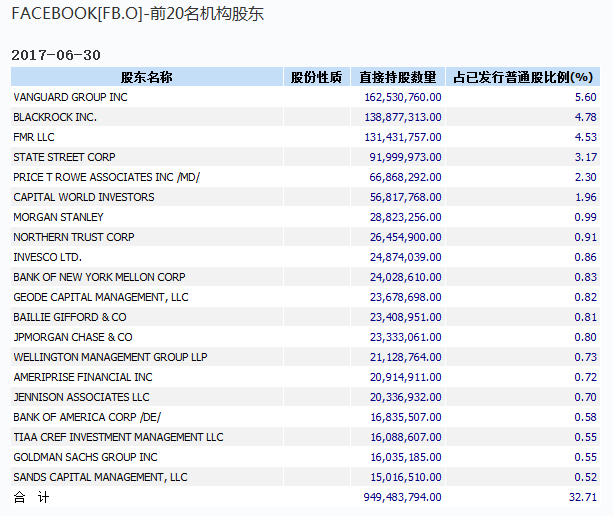Select BlackRock's percentage 4.78
The image size is (613, 516).
coord(585,117)
